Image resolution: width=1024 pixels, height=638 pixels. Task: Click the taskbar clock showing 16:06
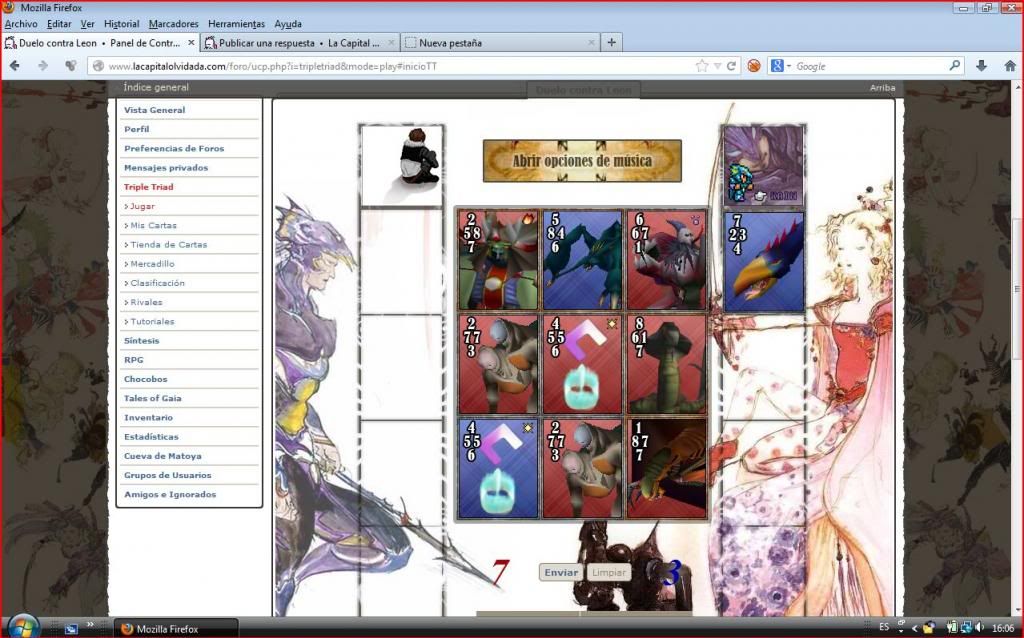click(1002, 628)
